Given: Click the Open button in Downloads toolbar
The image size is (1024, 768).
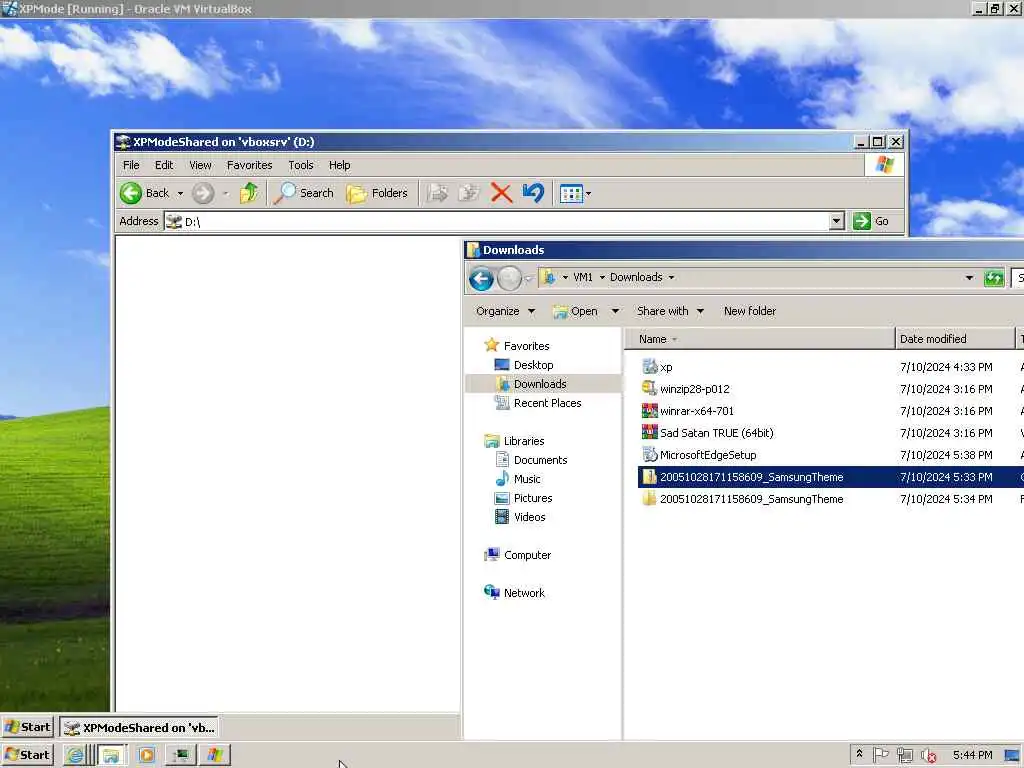Looking at the screenshot, I should click(x=575, y=312).
